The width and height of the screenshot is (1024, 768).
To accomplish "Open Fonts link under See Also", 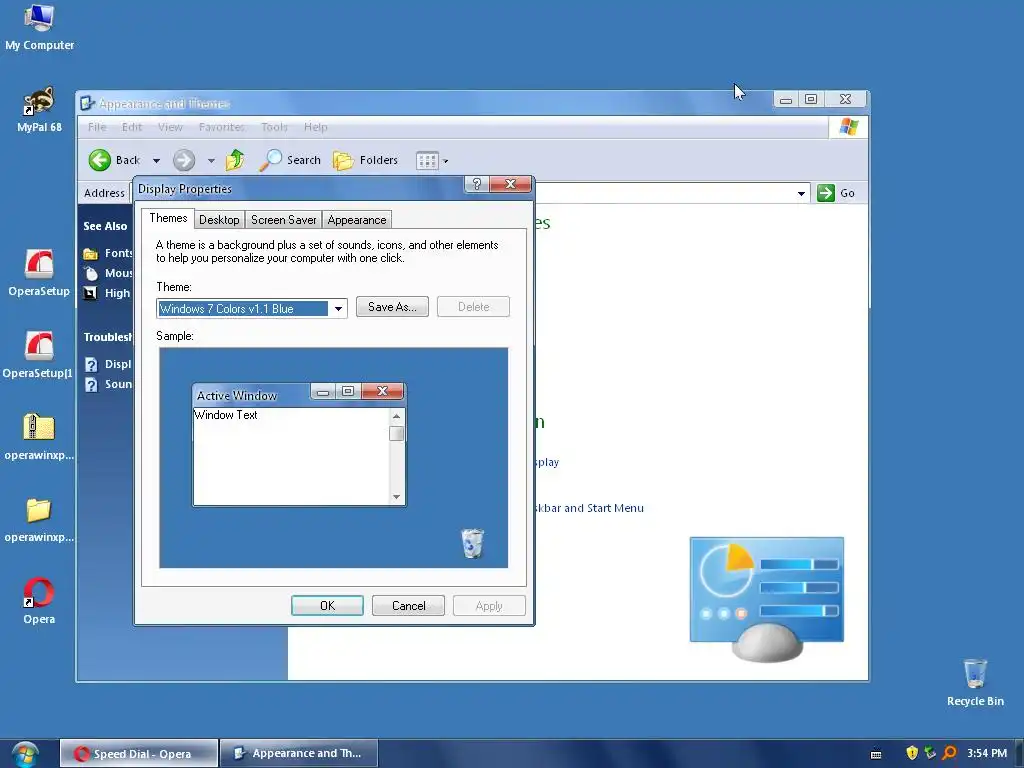I will 108,253.
